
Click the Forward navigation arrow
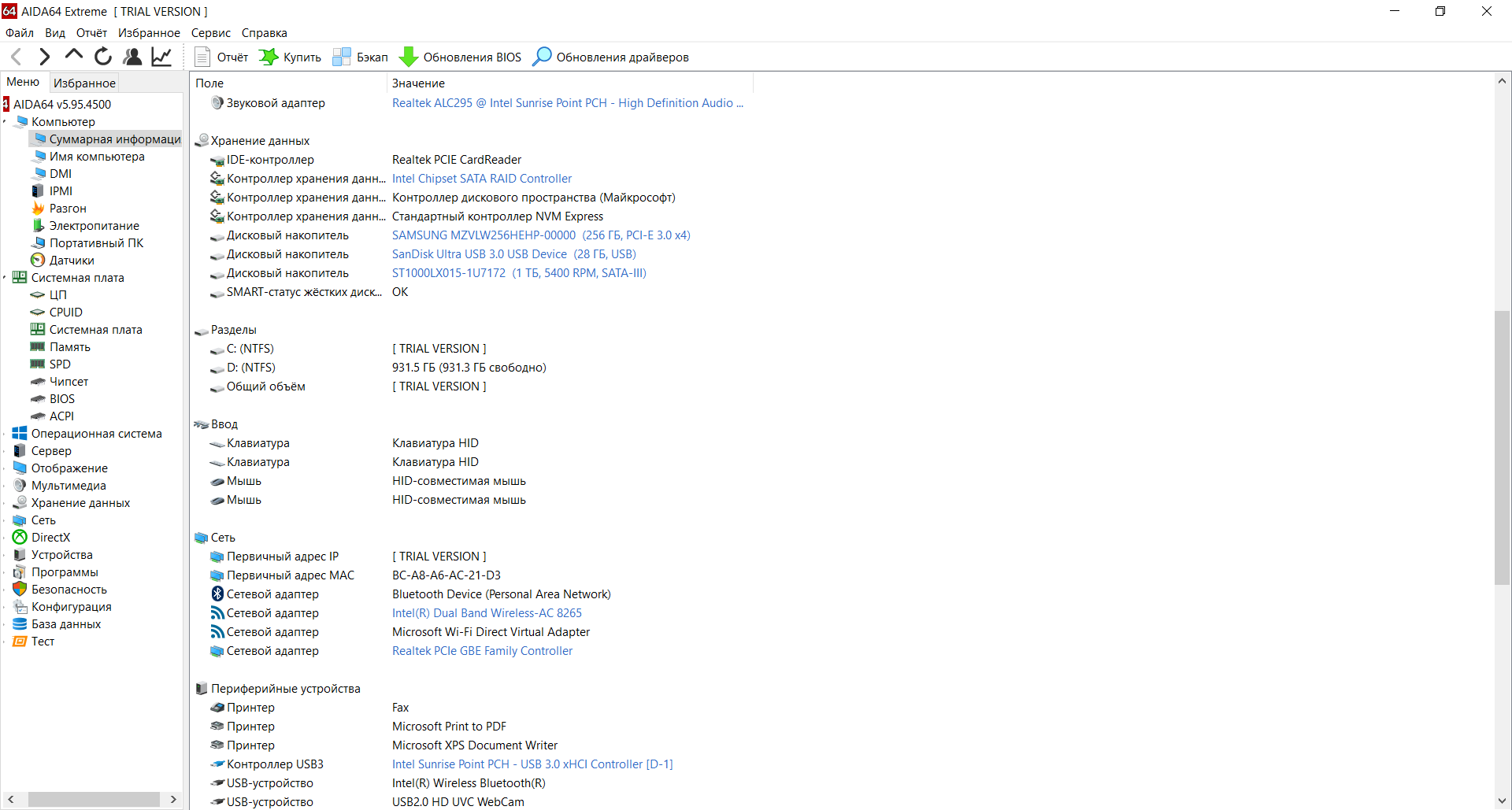(x=45, y=57)
